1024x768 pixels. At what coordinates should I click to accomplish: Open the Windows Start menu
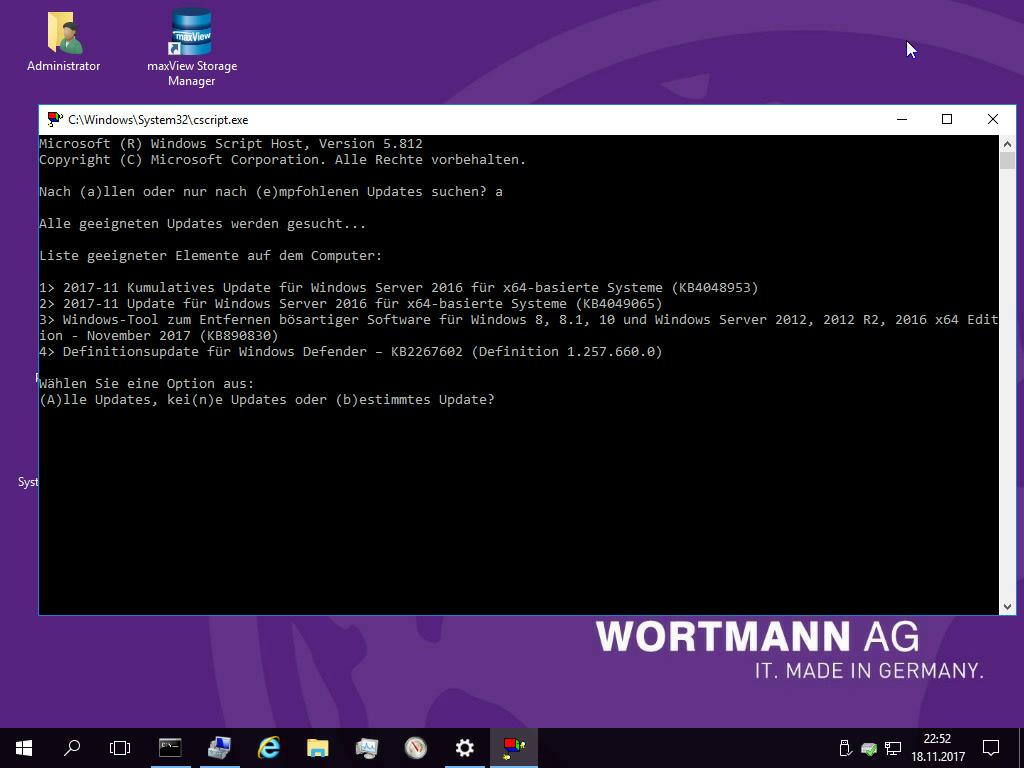pyautogui.click(x=24, y=747)
